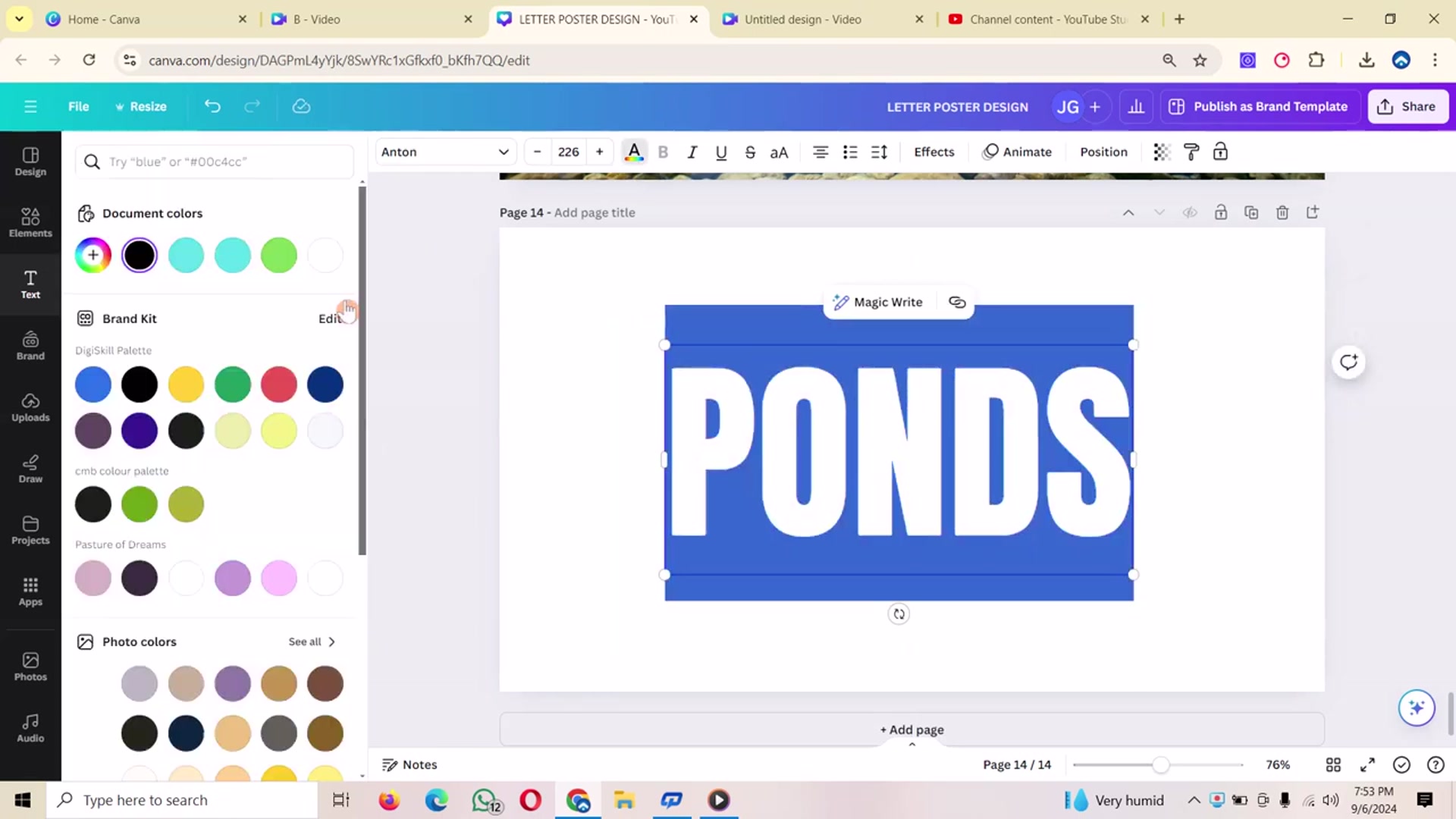Click the cloud save status icon

pos(301,106)
